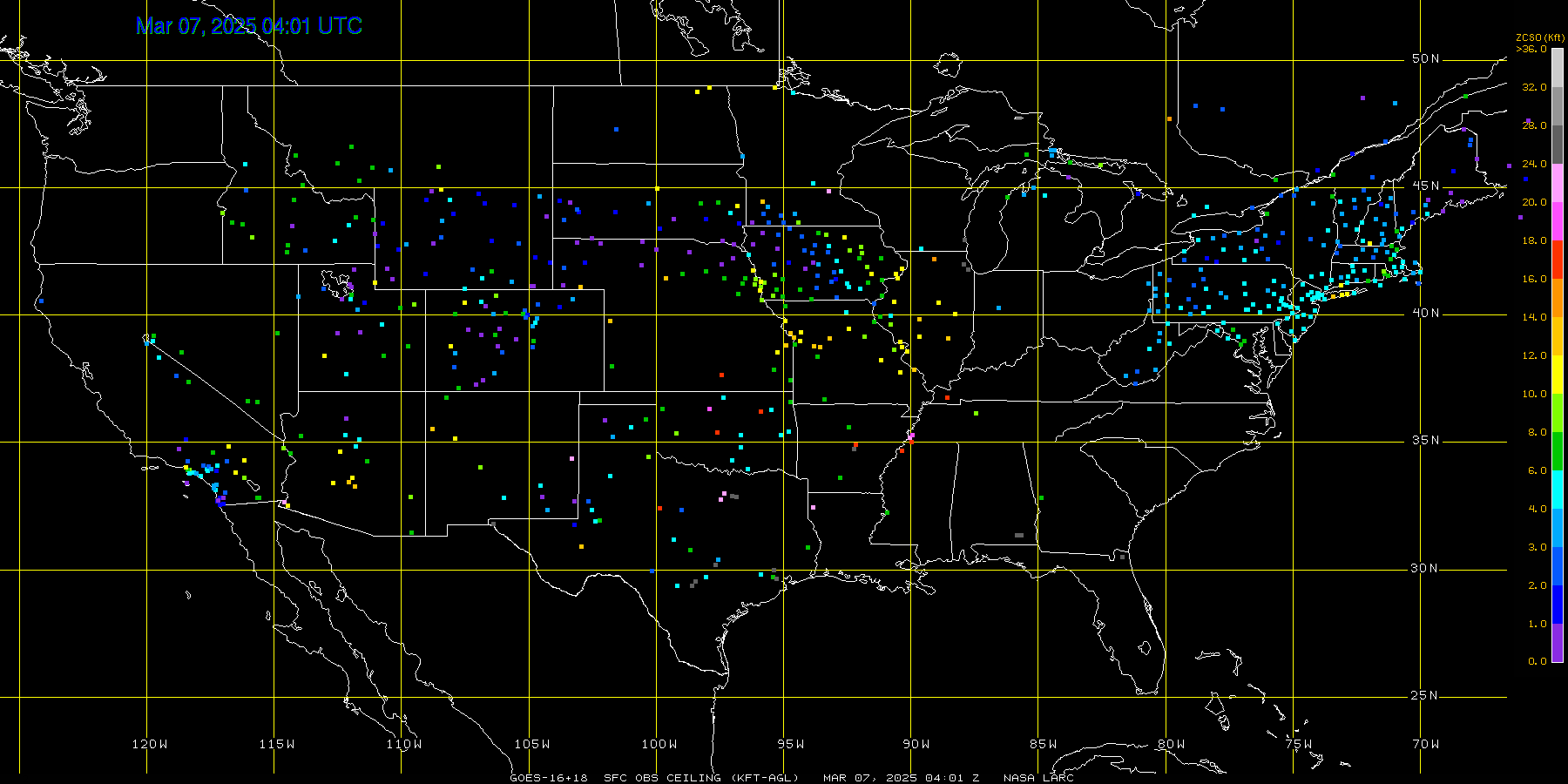Click the orange 14.0–16.0 kft legend swatch
Screen dimensions: 1568x784
click(1558, 298)
